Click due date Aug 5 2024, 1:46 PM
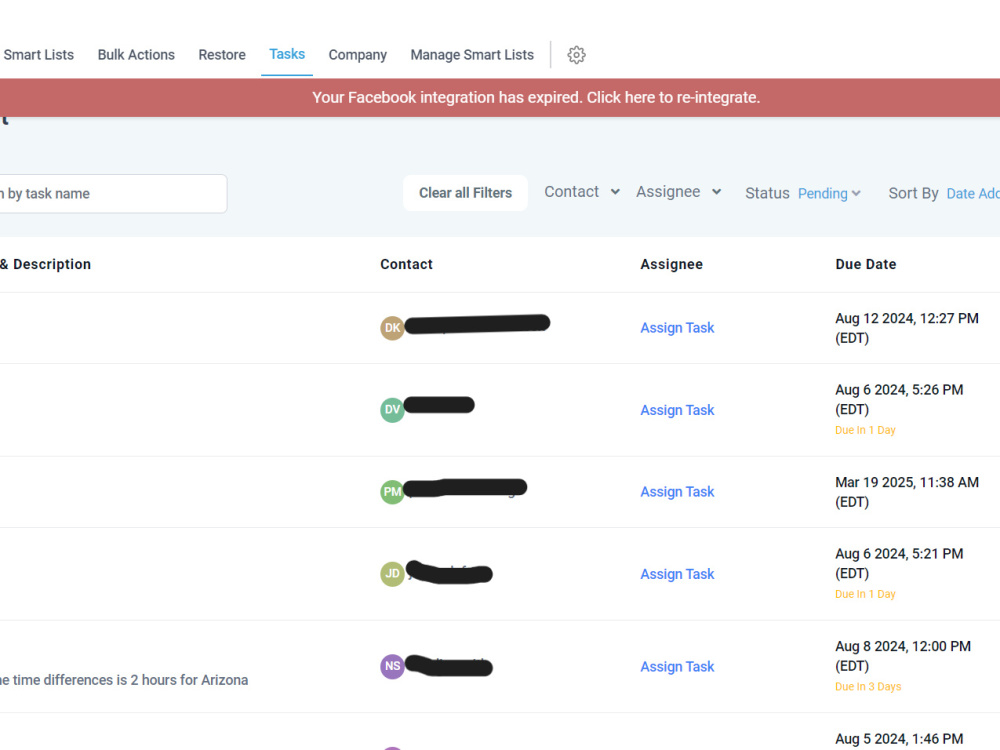 click(899, 739)
